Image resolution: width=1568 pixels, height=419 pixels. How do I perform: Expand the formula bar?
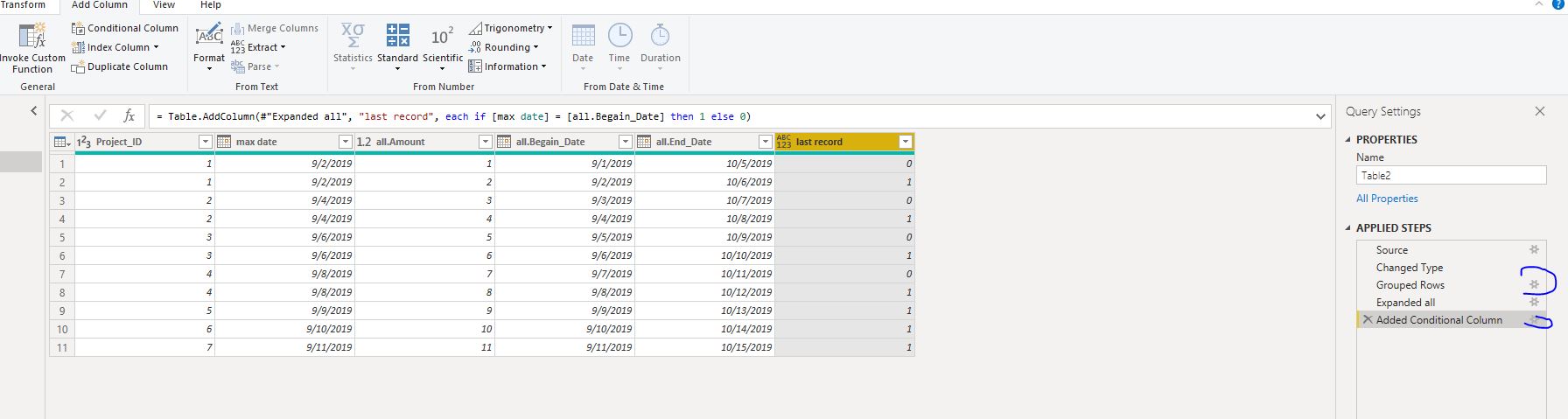click(1320, 116)
